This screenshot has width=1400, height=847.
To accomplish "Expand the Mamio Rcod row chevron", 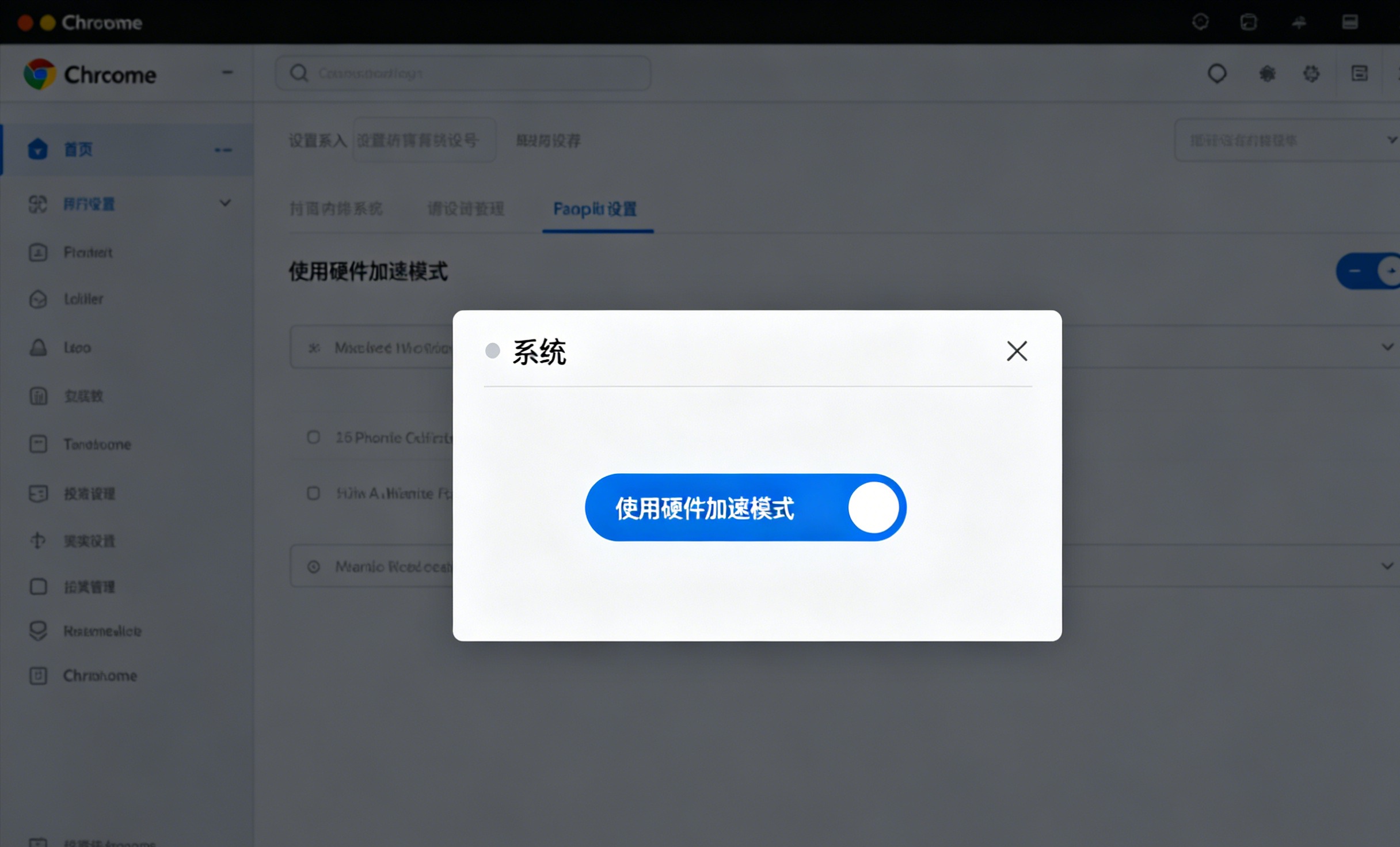I will click(1387, 566).
